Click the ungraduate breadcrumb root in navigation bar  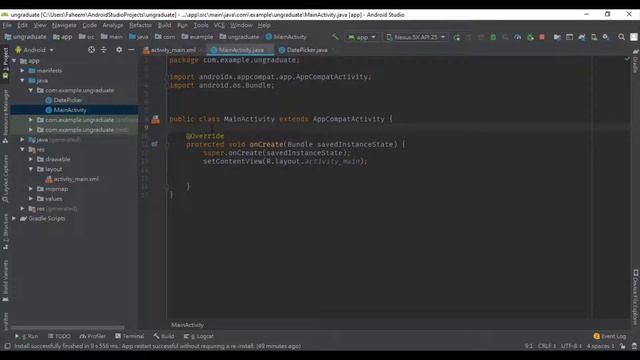coord(25,37)
